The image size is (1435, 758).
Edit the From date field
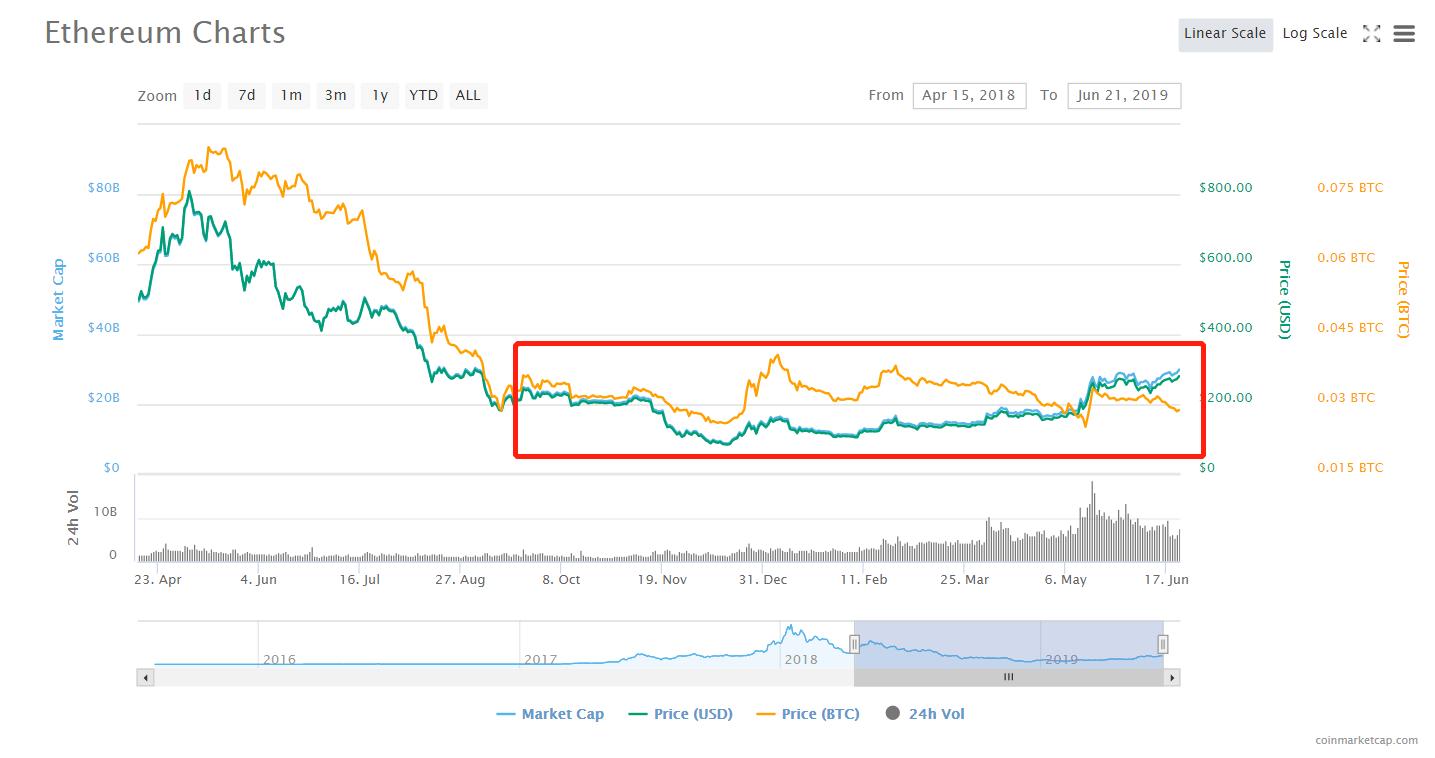click(969, 95)
